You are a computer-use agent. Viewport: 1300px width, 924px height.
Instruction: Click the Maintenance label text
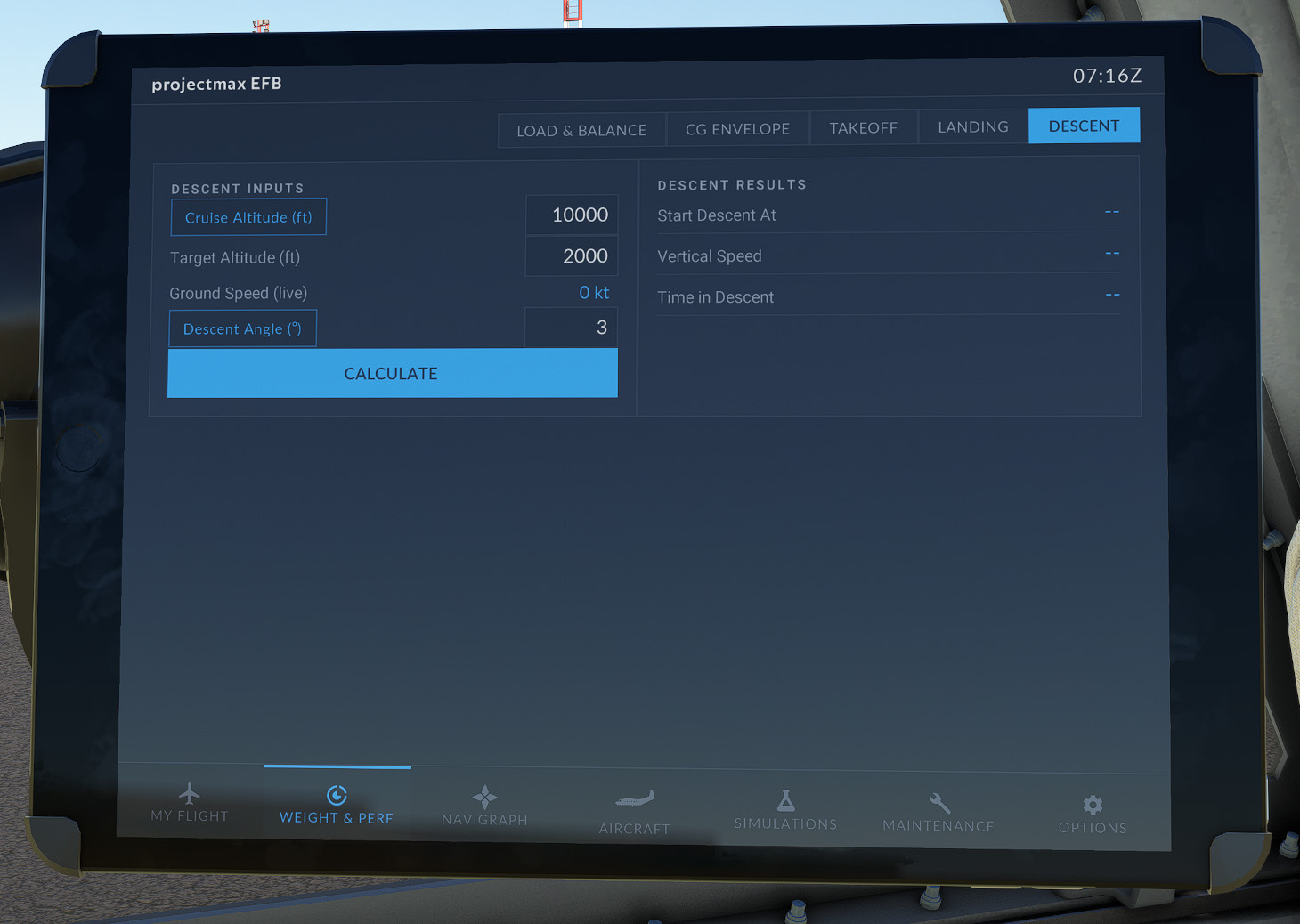[938, 825]
